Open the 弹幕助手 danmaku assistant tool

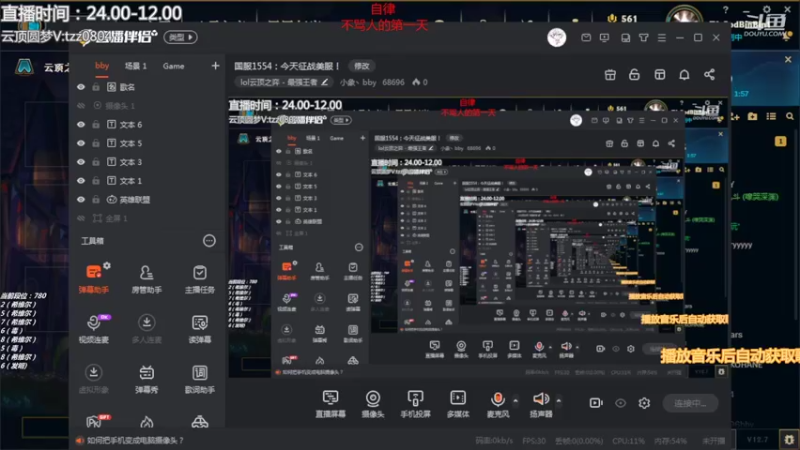point(93,279)
